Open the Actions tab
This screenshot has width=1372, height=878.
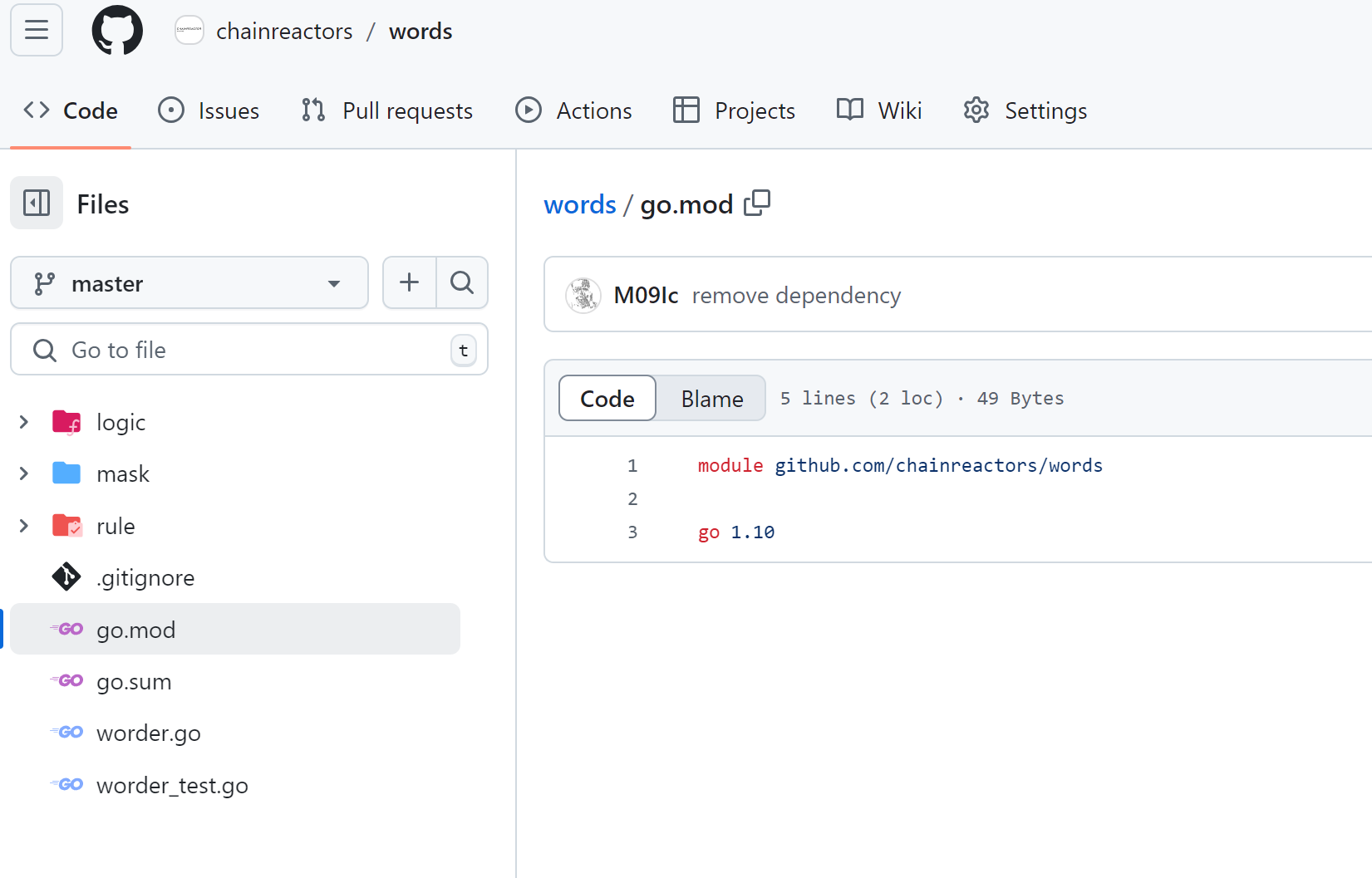[574, 110]
